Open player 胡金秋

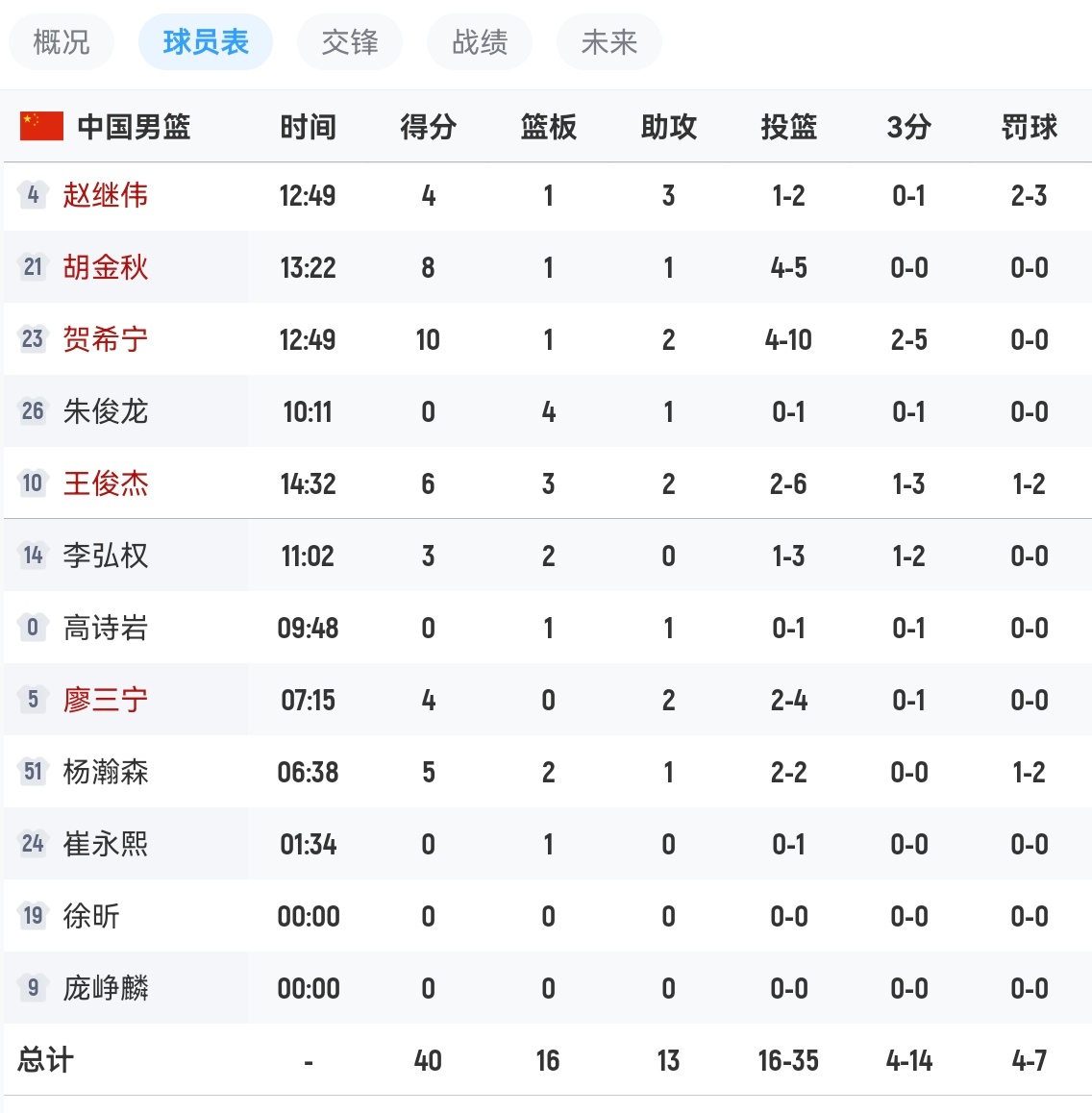pos(105,267)
